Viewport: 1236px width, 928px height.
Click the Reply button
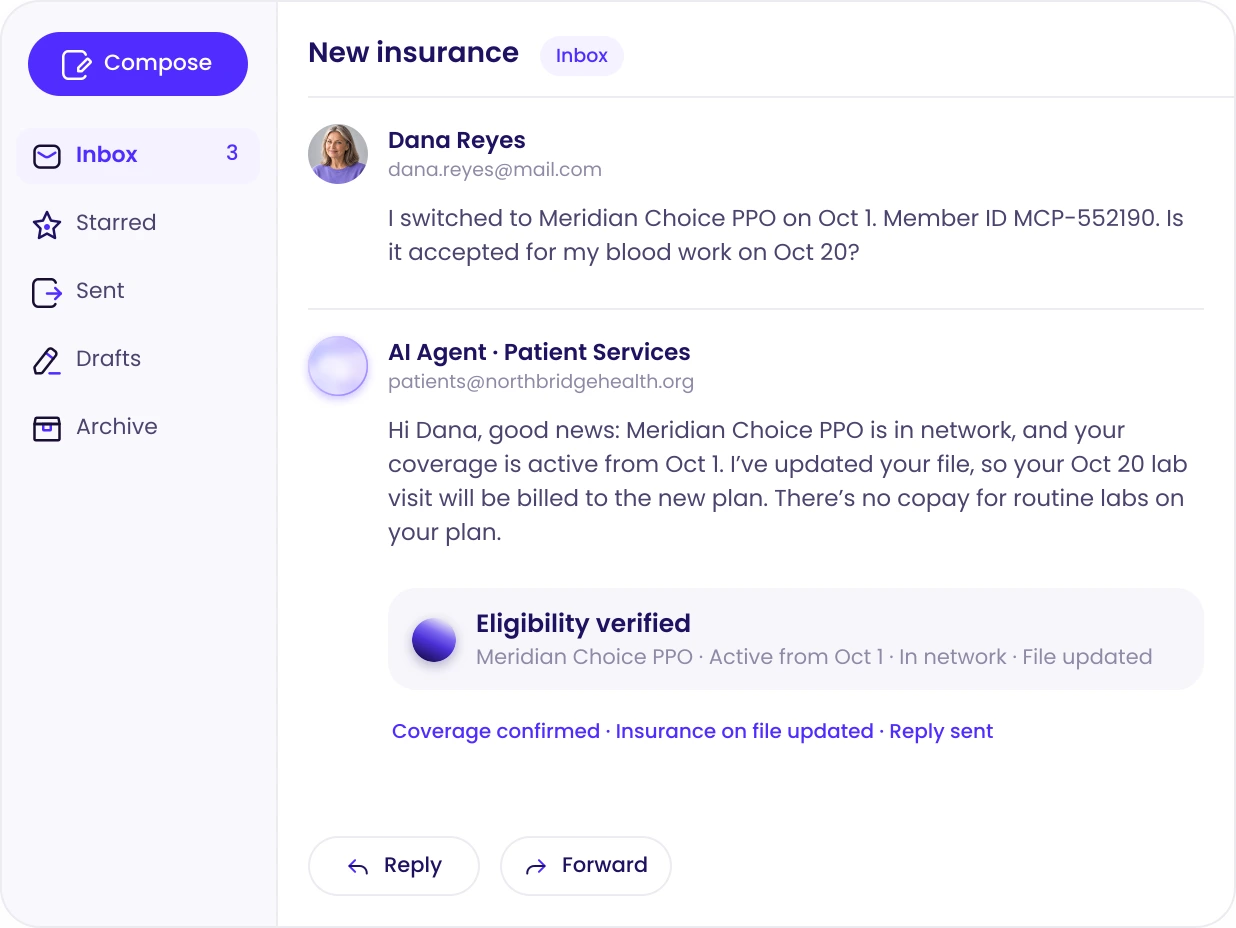coord(394,866)
